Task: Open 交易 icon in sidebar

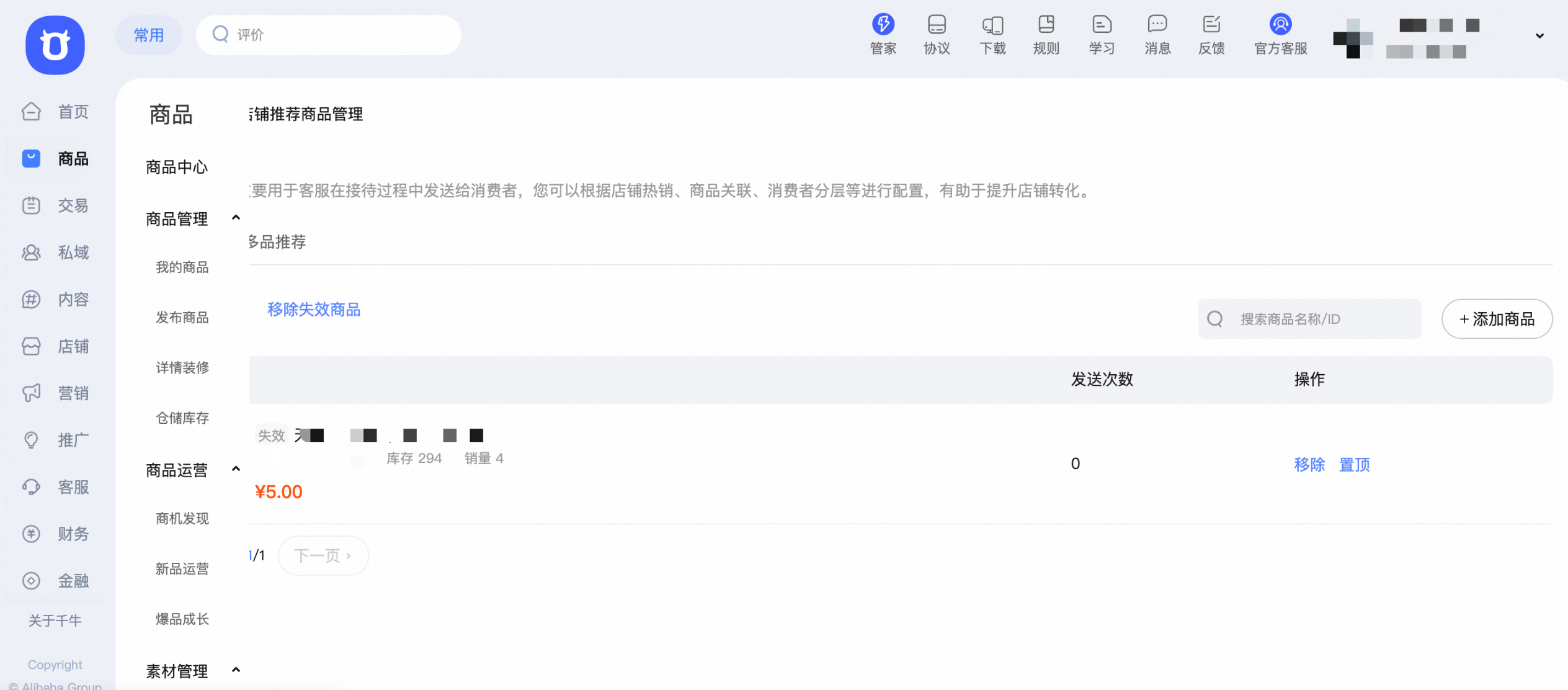Action: point(31,205)
